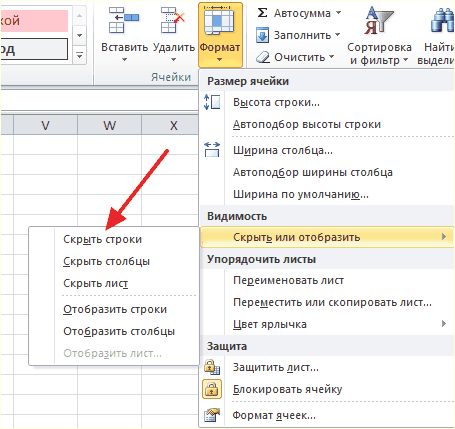The width and height of the screenshot is (455, 429).
Task: Expand the Заполнить dropdown arrow
Action: coord(337,35)
